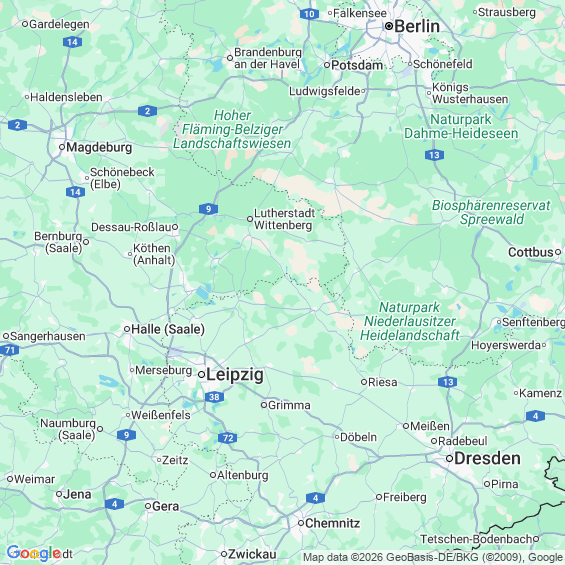The image size is (565, 565).
Task: Click the A14 shield below Gardelegen
Action: coord(72,42)
